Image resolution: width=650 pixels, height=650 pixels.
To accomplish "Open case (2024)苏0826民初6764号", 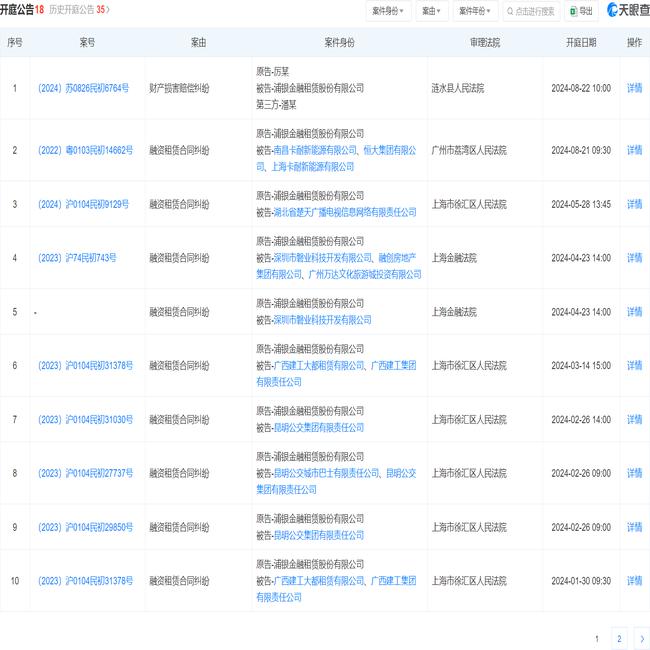I will (x=83, y=88).
